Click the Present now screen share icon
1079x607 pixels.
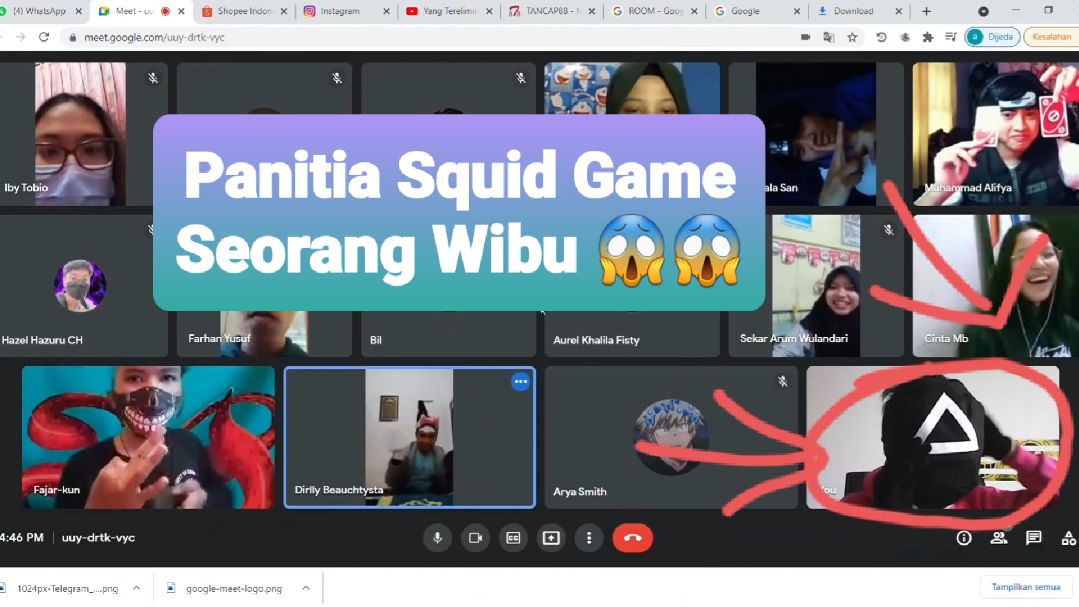pos(551,538)
